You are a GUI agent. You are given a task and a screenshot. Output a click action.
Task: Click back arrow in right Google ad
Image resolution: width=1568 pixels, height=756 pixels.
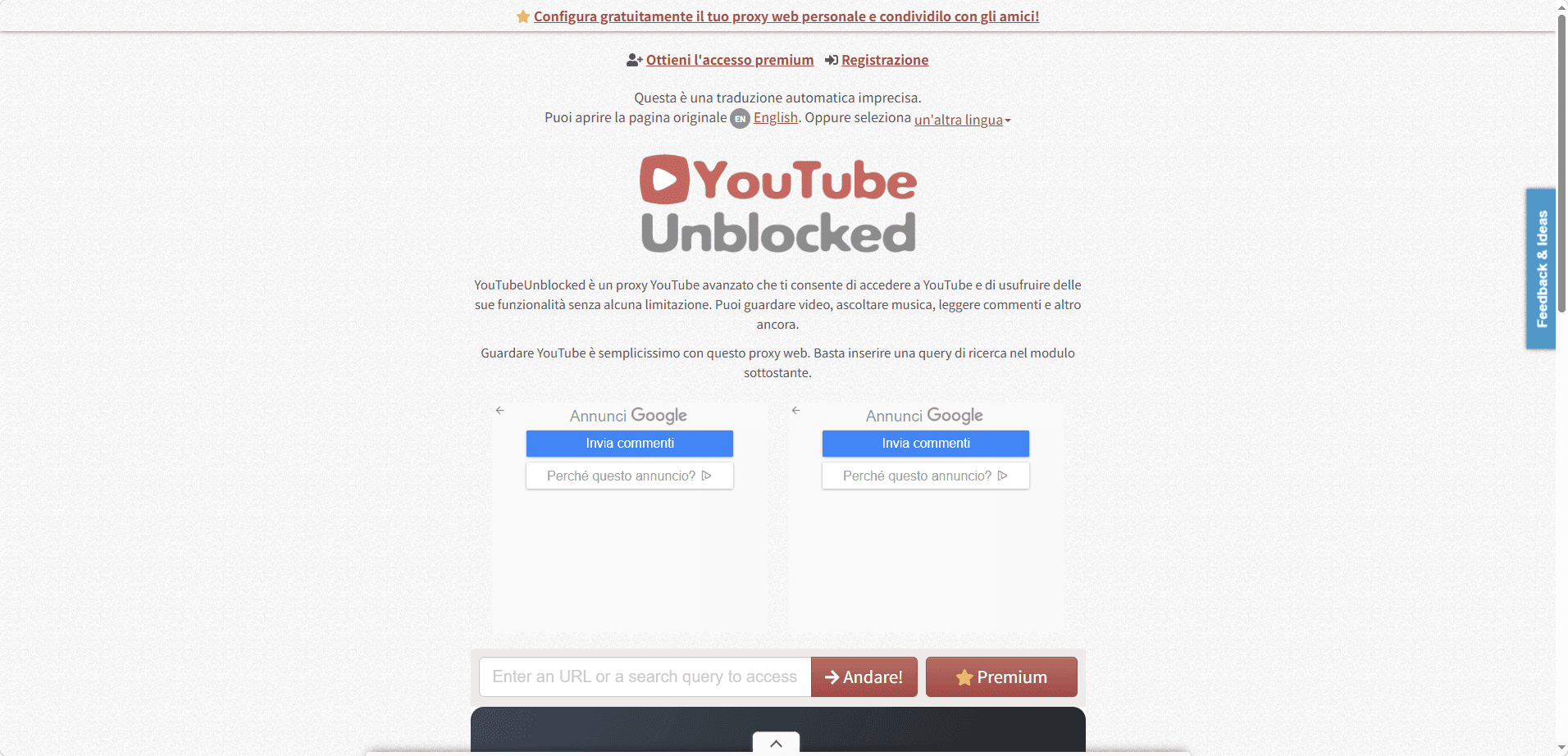pos(796,410)
